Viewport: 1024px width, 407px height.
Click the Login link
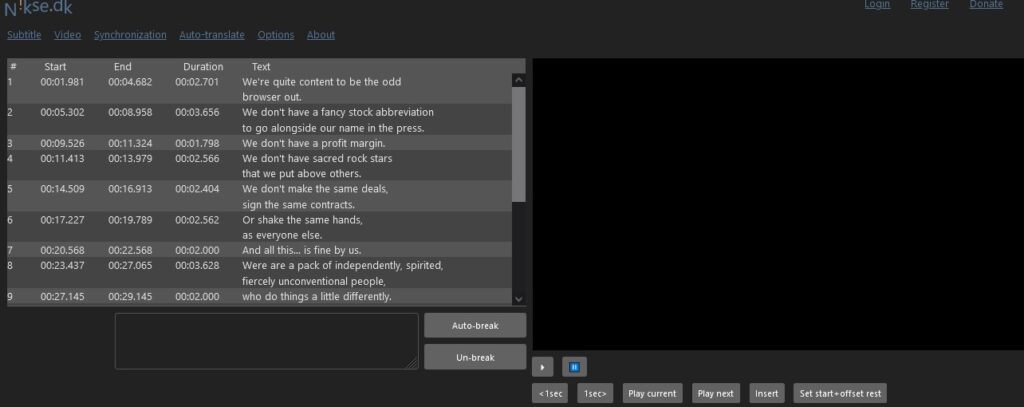877,4
